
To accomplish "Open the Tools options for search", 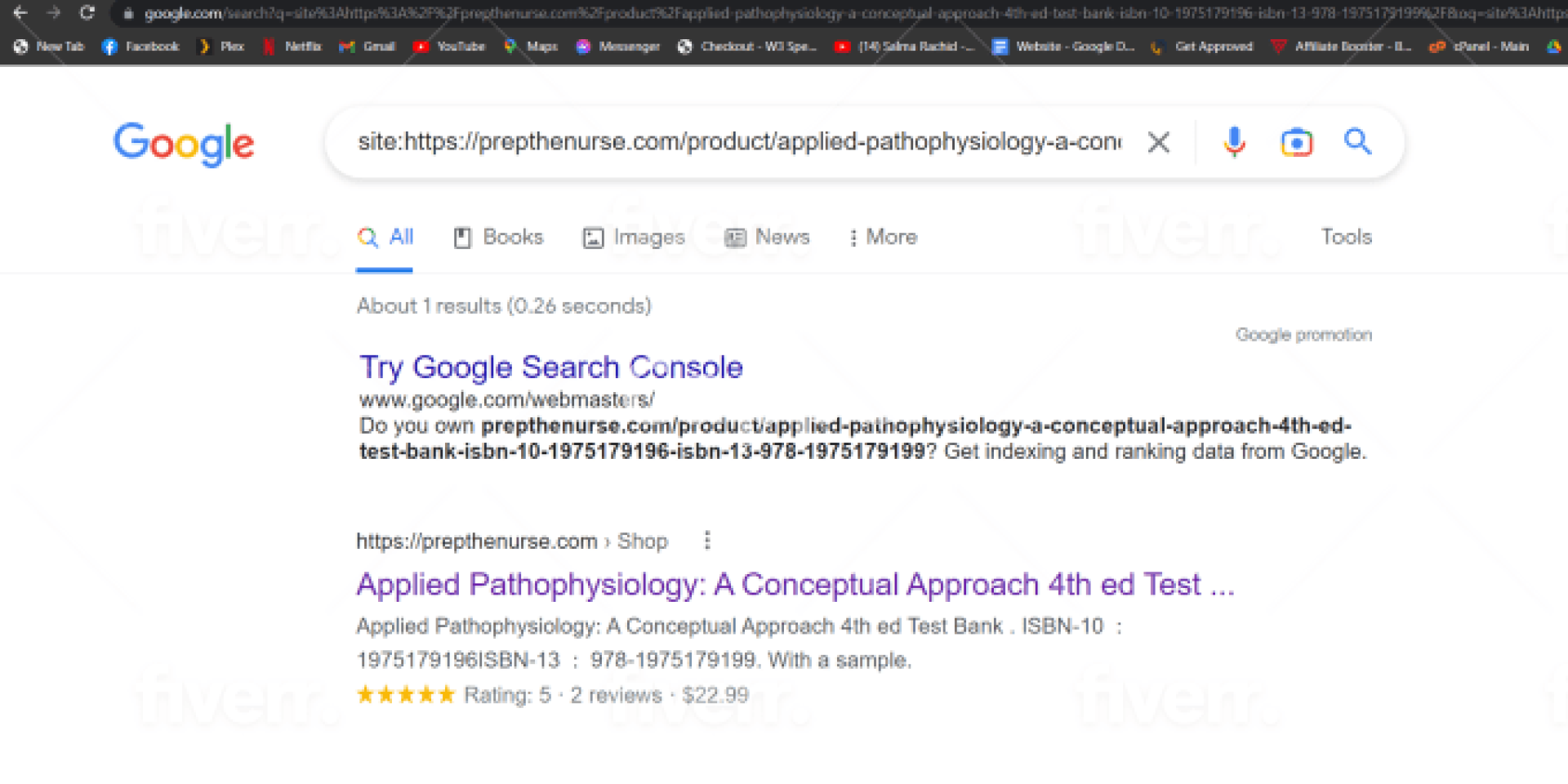I will pyautogui.click(x=1346, y=237).
